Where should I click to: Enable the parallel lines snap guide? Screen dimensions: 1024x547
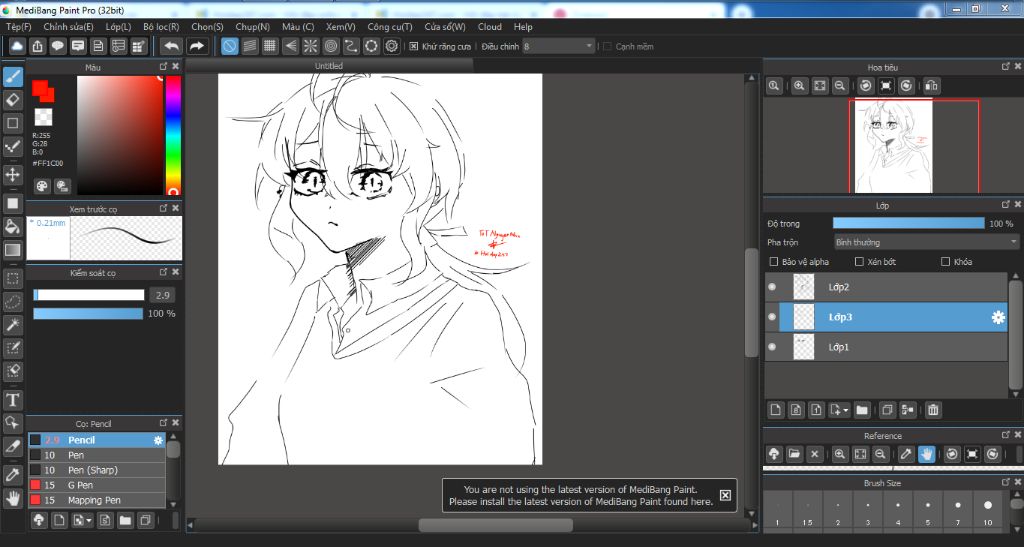point(249,46)
